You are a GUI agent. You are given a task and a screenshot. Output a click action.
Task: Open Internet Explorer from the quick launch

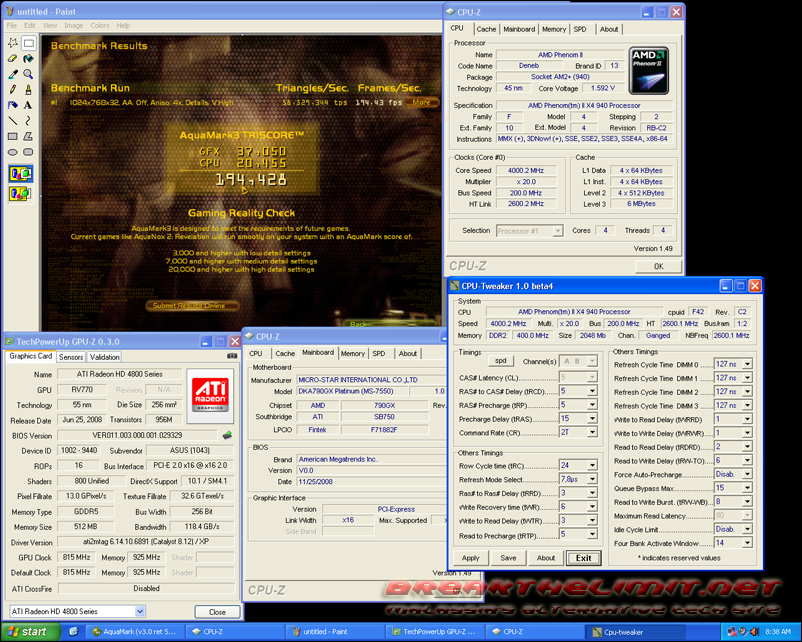click(74, 632)
